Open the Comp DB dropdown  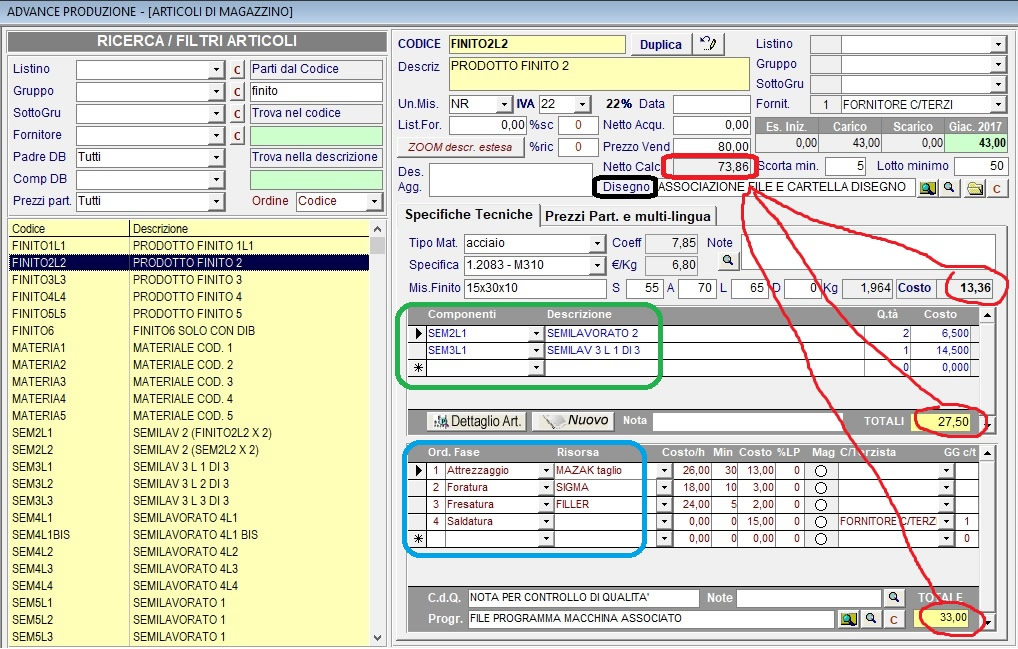(217, 180)
